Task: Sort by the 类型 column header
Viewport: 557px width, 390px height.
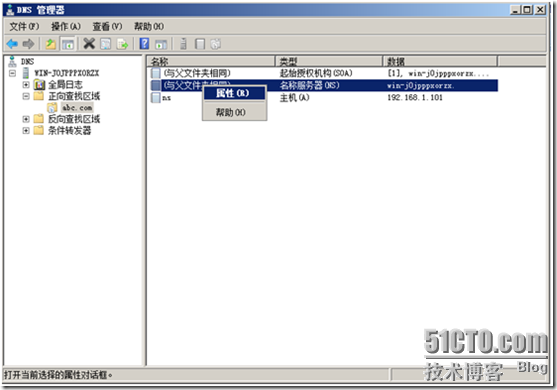Action: (x=329, y=61)
